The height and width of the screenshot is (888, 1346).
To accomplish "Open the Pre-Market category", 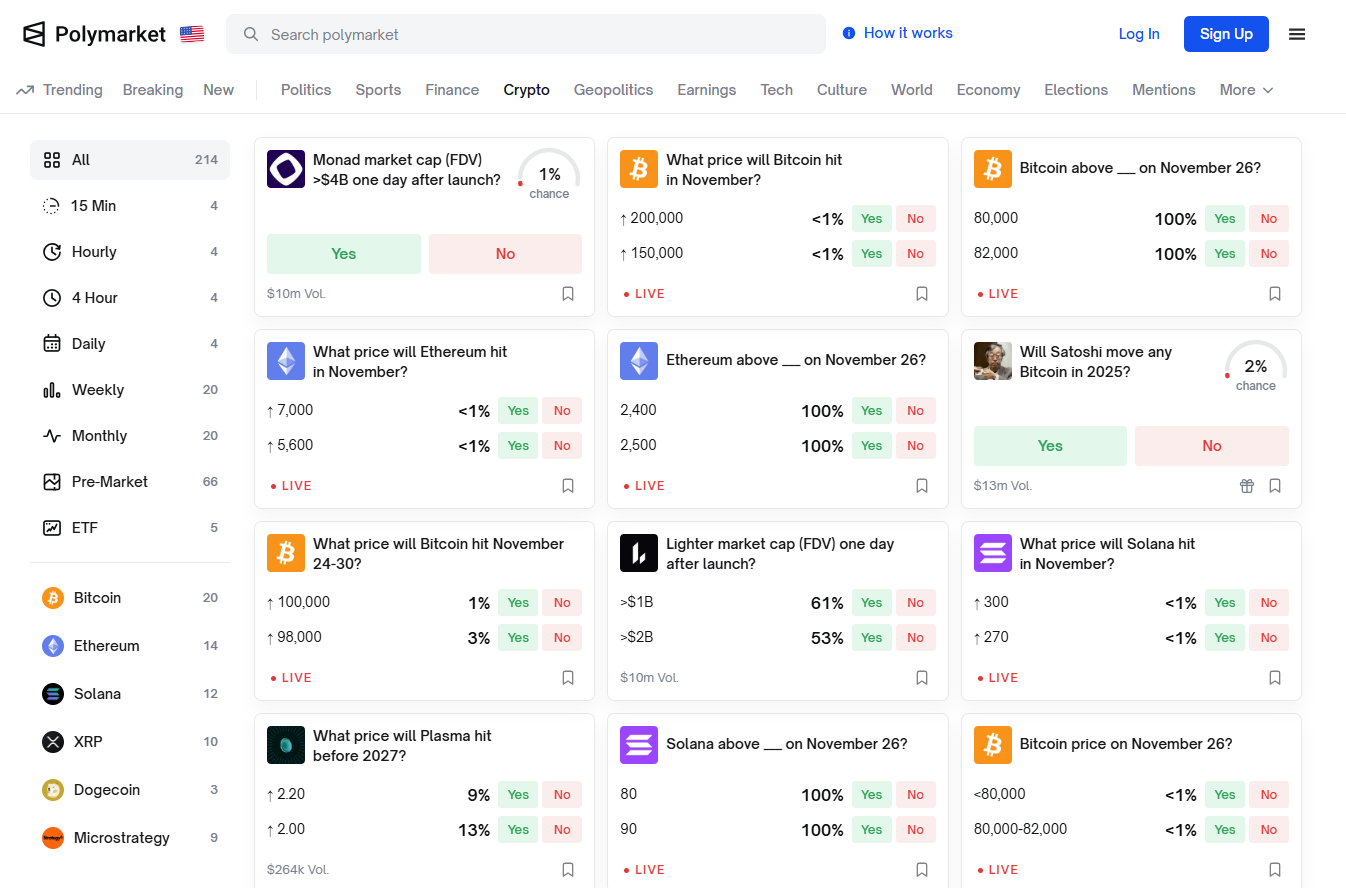I will click(x=130, y=482).
